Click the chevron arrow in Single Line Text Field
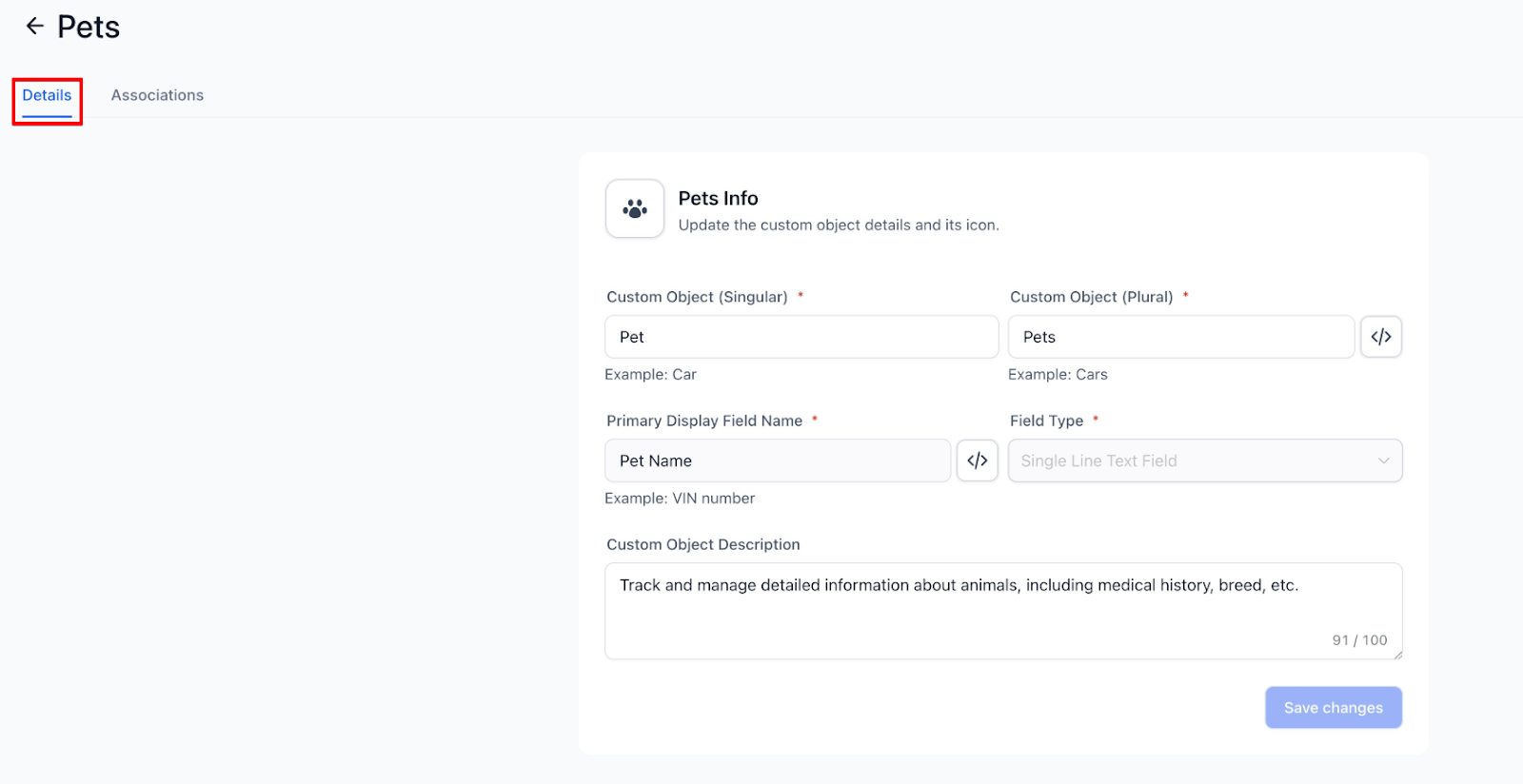 pyautogui.click(x=1383, y=461)
